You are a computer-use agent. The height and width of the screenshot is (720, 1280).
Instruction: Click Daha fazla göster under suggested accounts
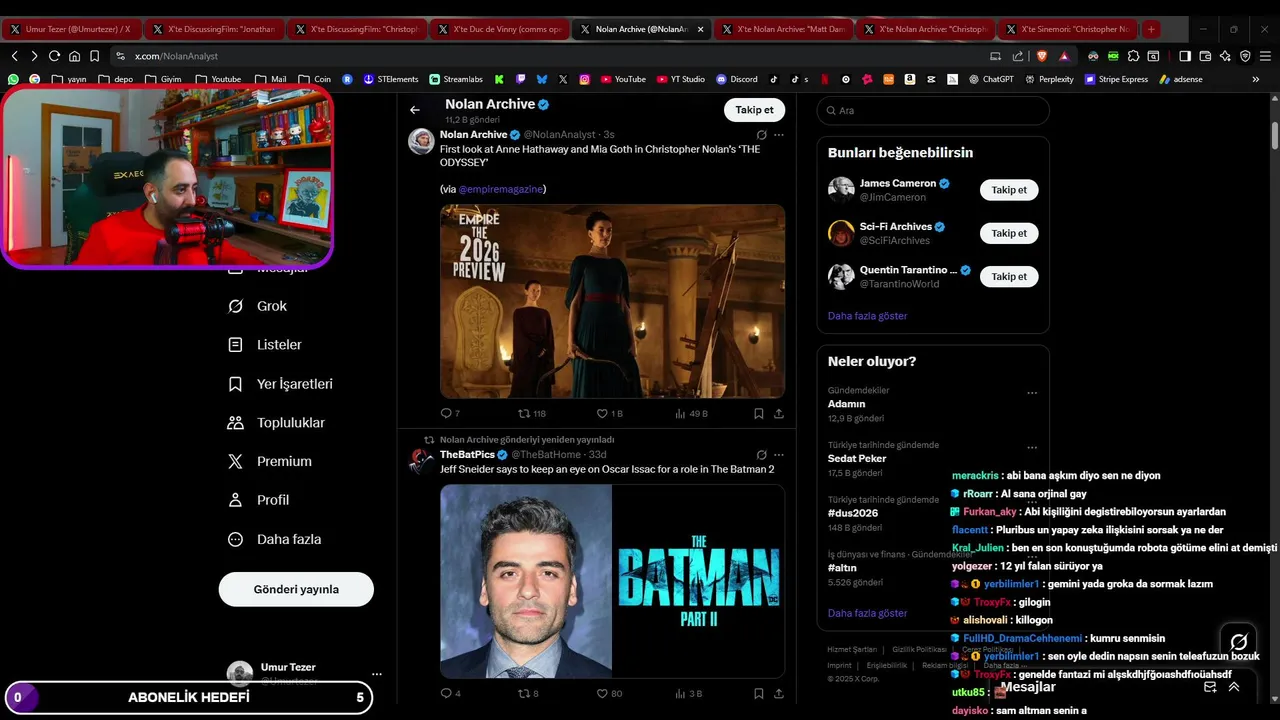(867, 316)
